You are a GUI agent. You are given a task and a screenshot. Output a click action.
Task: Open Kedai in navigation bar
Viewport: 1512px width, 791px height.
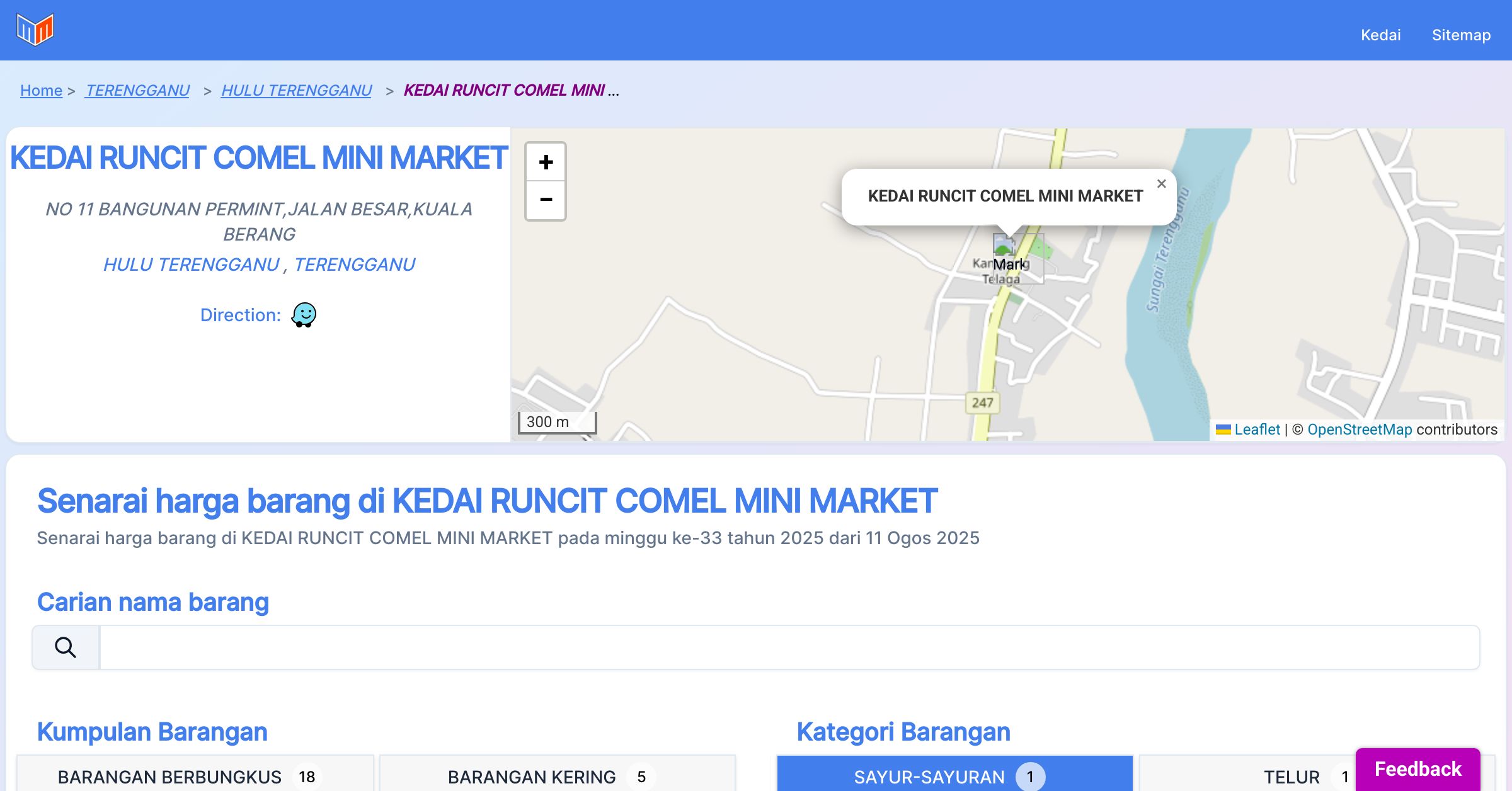[x=1380, y=35]
